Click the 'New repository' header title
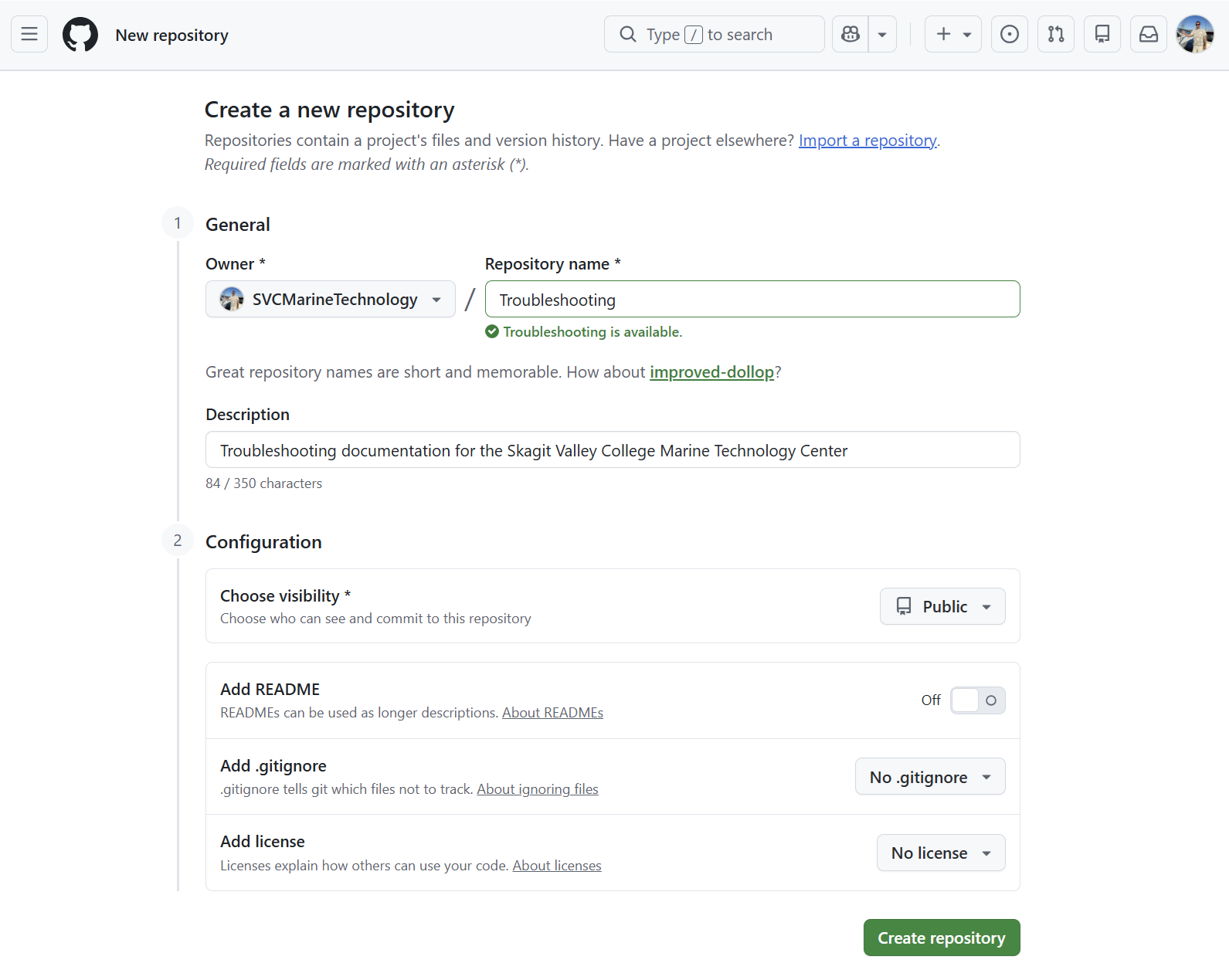The height and width of the screenshot is (980, 1229). coord(171,36)
